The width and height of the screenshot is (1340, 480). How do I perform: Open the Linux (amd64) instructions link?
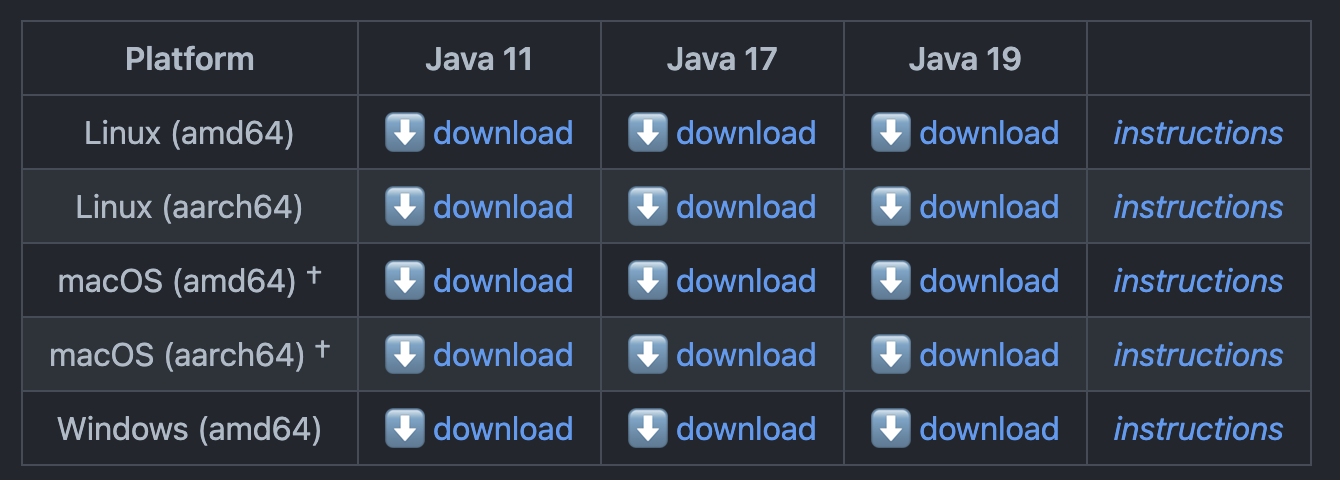[1198, 132]
